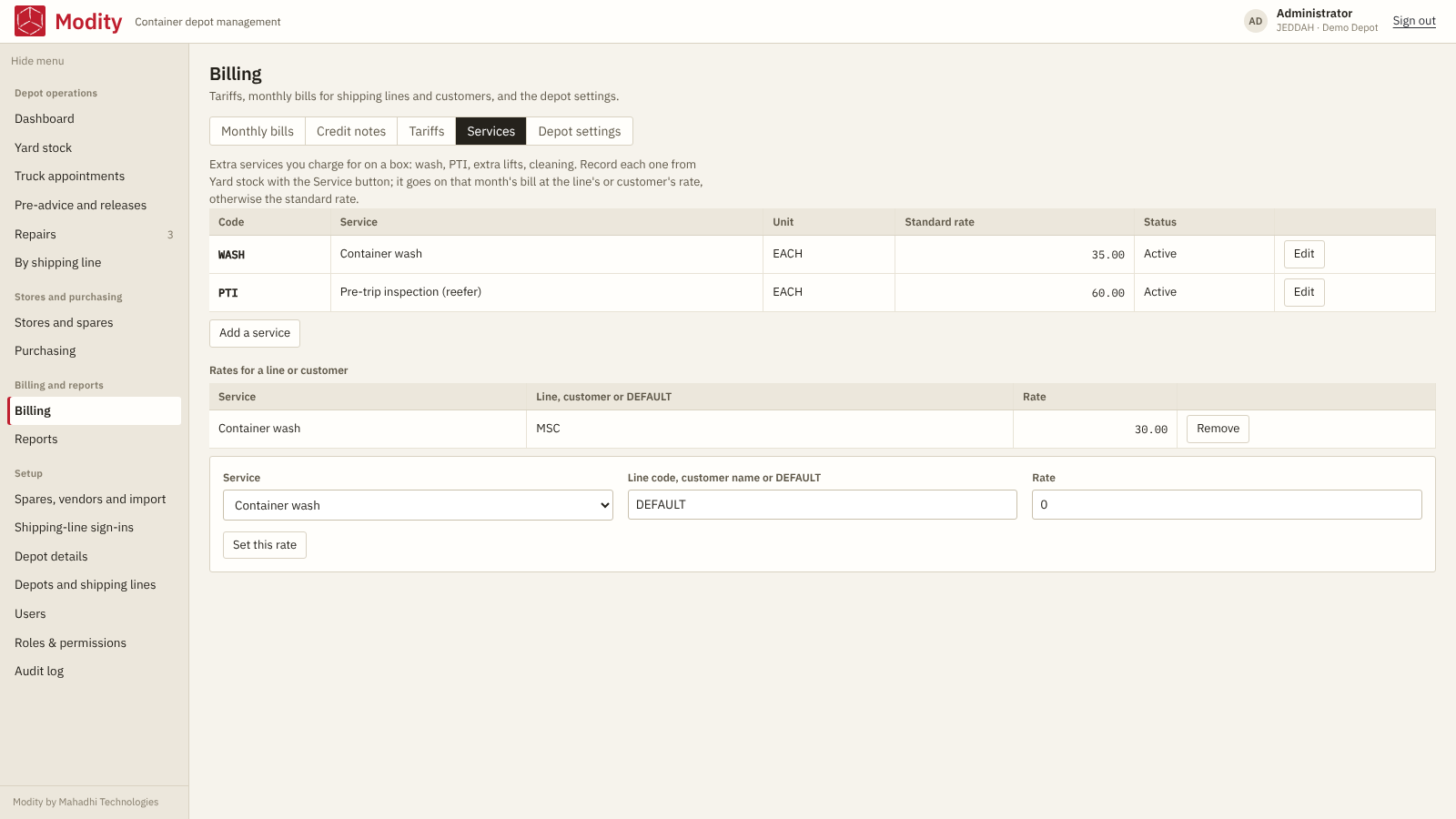Screen dimensions: 1456x819
Task: Select the Services tab
Action: [x=491, y=131]
